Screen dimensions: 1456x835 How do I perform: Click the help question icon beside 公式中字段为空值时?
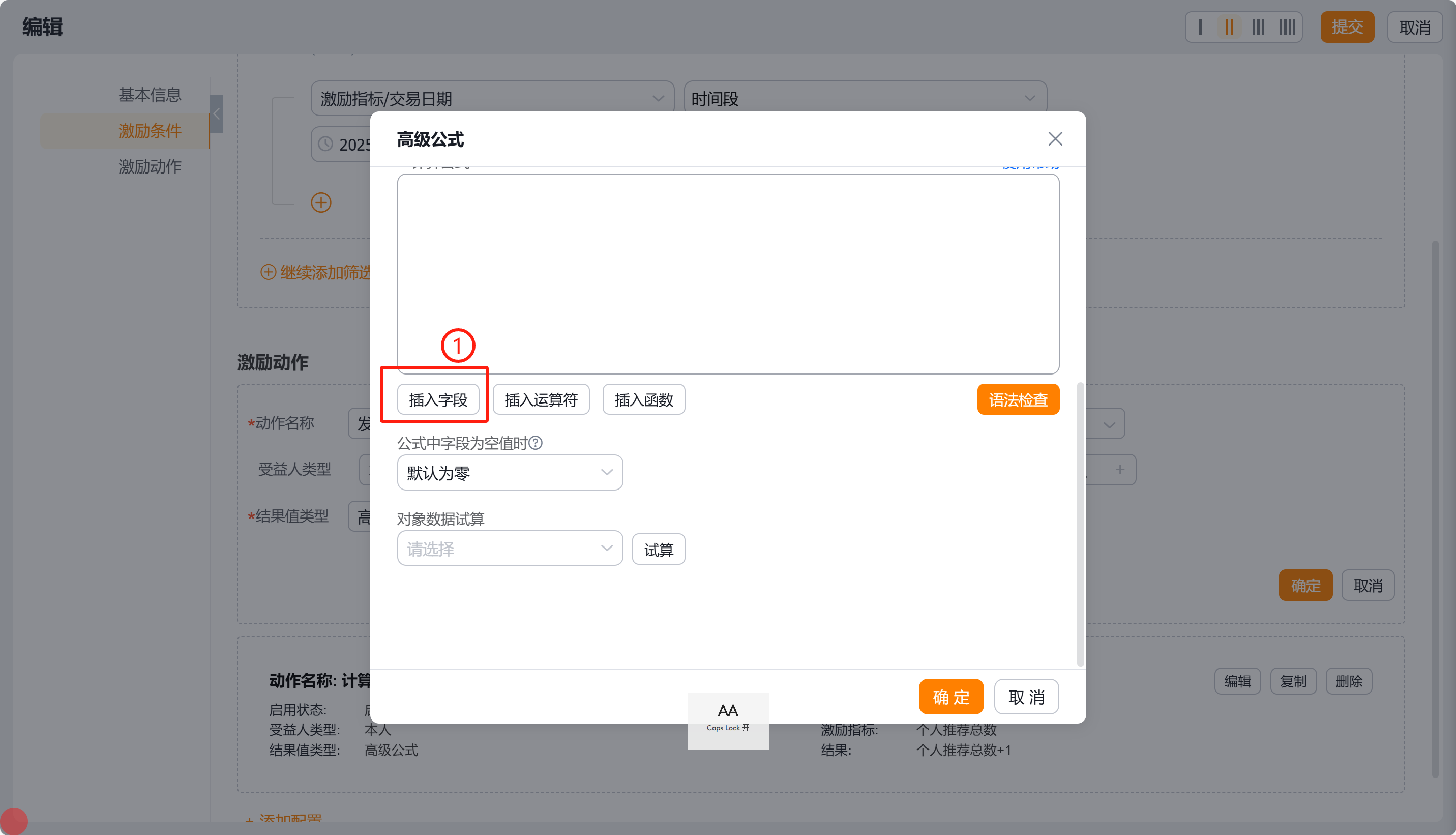click(535, 443)
